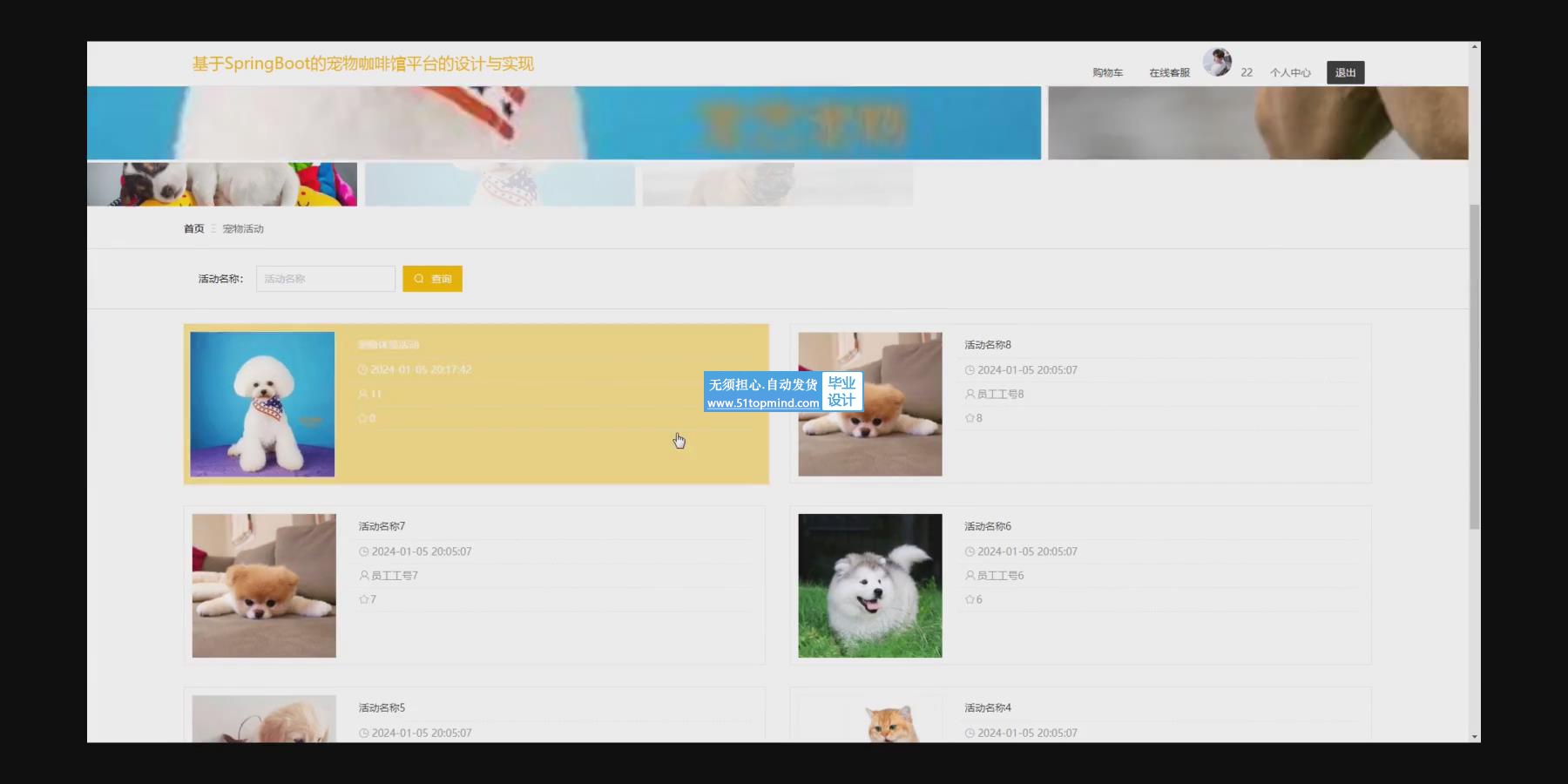Open the 活动名称5 golden puppy image
Viewport: 1568px width, 784px height.
(264, 719)
